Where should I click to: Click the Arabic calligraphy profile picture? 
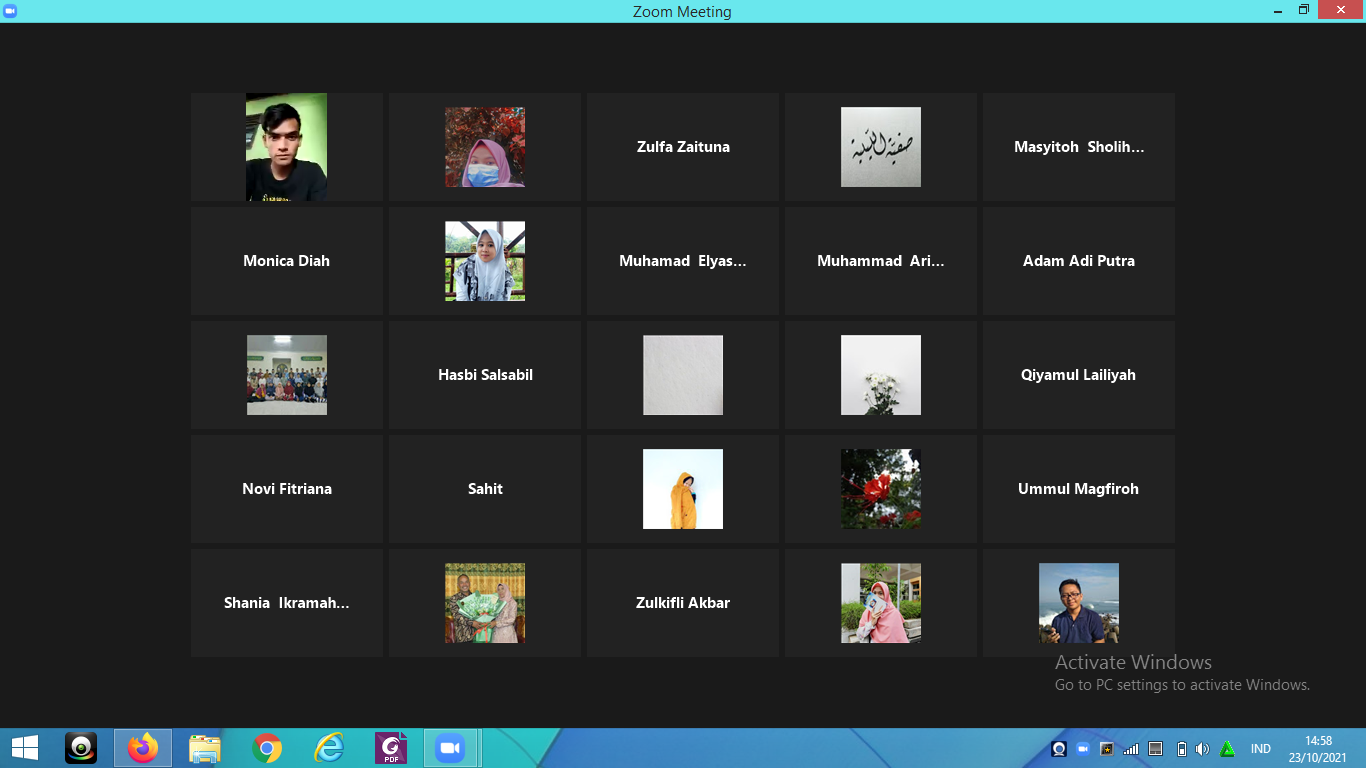tap(881, 147)
